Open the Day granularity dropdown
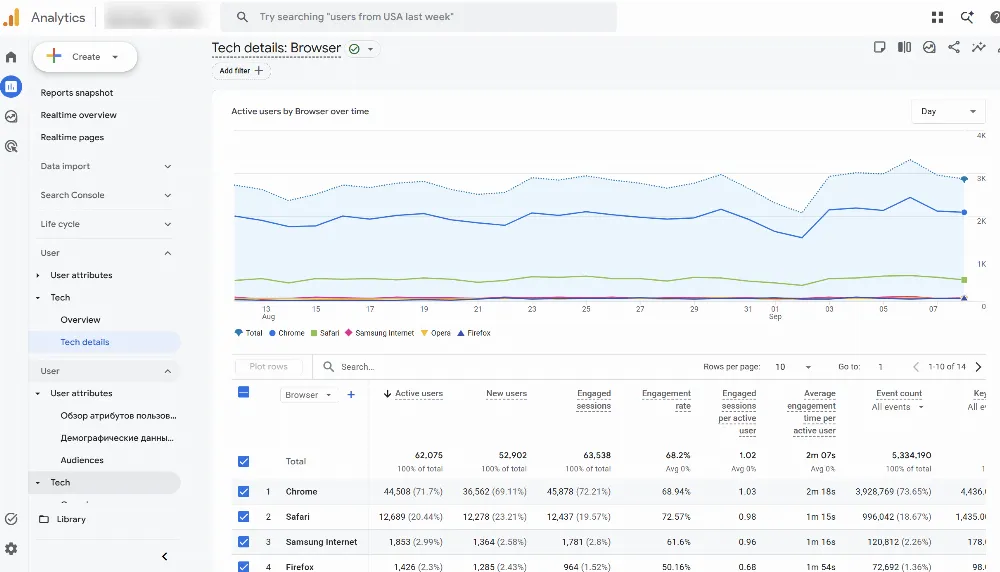Image resolution: width=1000 pixels, height=572 pixels. 948,111
